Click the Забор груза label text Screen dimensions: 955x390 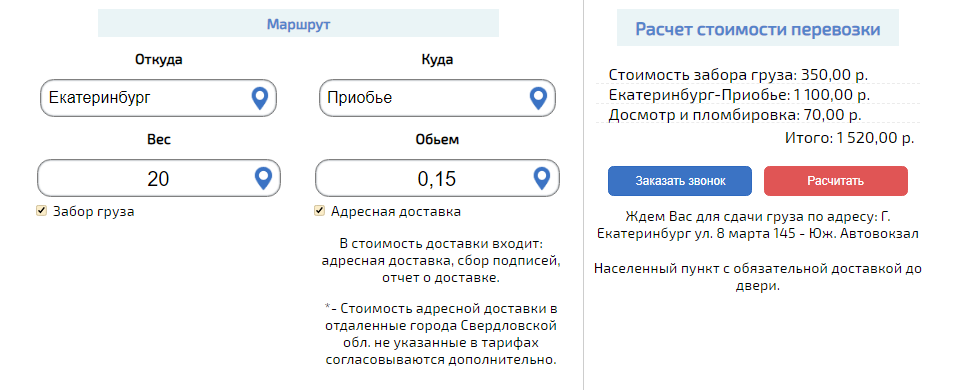94,211
